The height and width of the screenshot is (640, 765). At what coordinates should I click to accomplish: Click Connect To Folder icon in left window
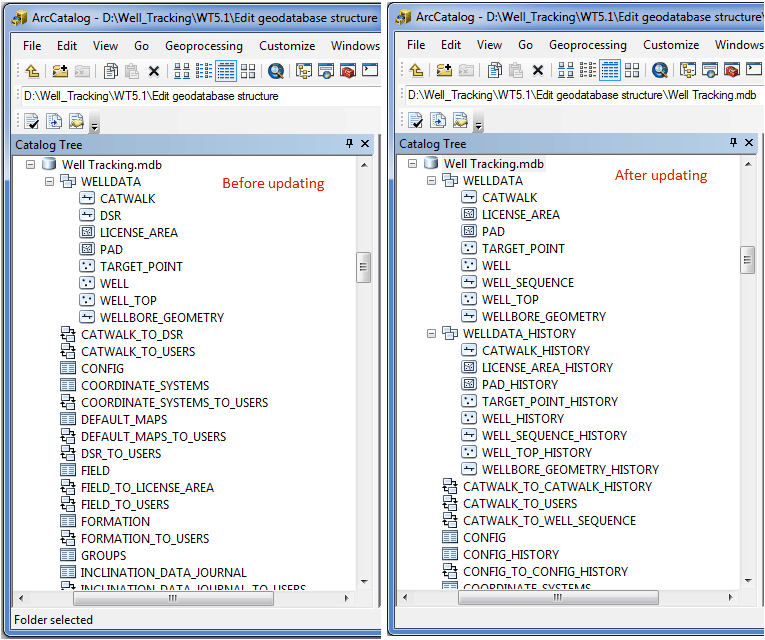pos(60,71)
